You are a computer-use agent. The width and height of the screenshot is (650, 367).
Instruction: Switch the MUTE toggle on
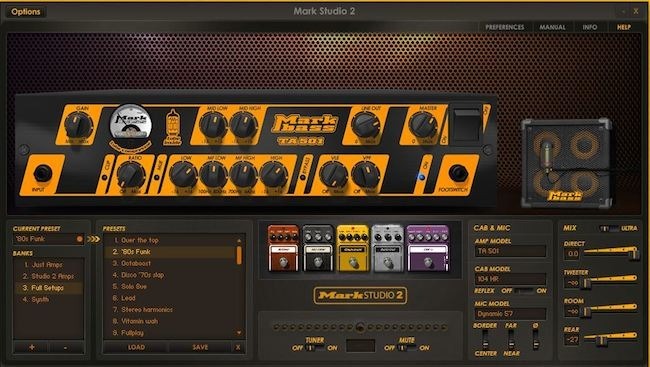[x=407, y=348]
